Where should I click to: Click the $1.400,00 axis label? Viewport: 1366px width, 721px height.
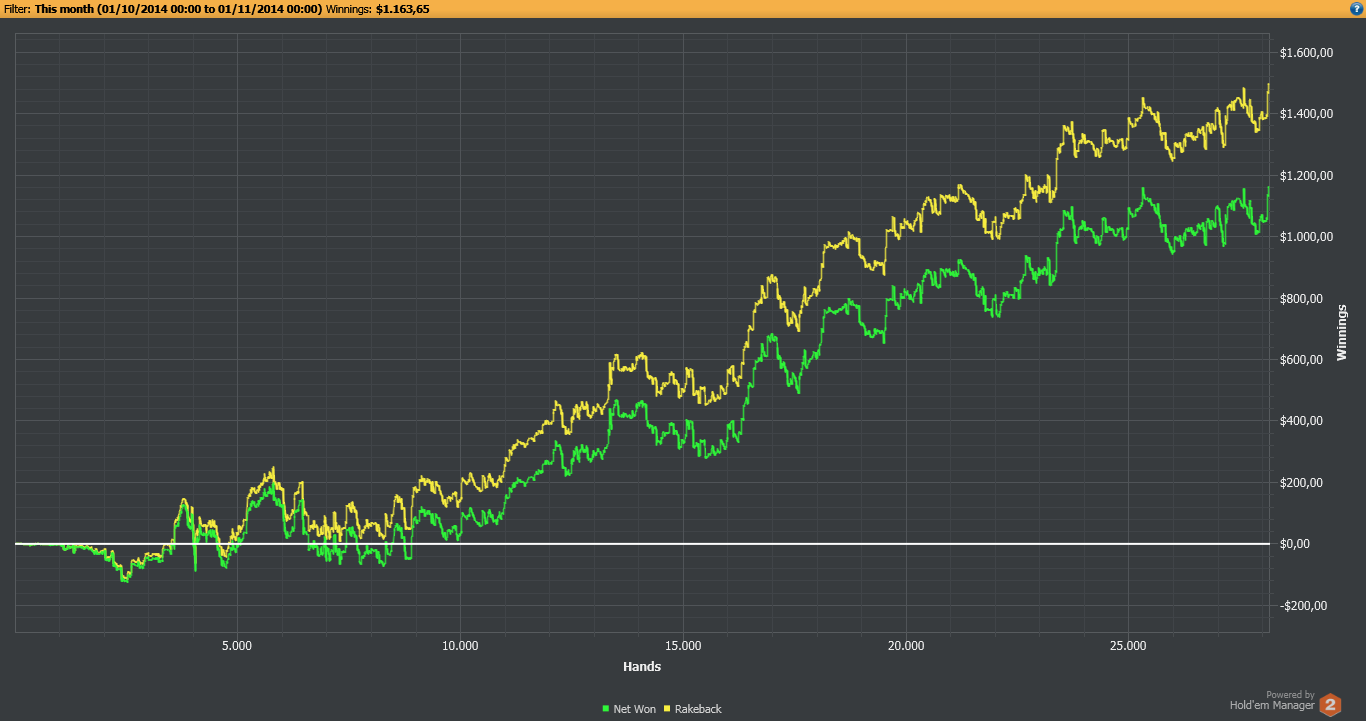click(x=1307, y=114)
